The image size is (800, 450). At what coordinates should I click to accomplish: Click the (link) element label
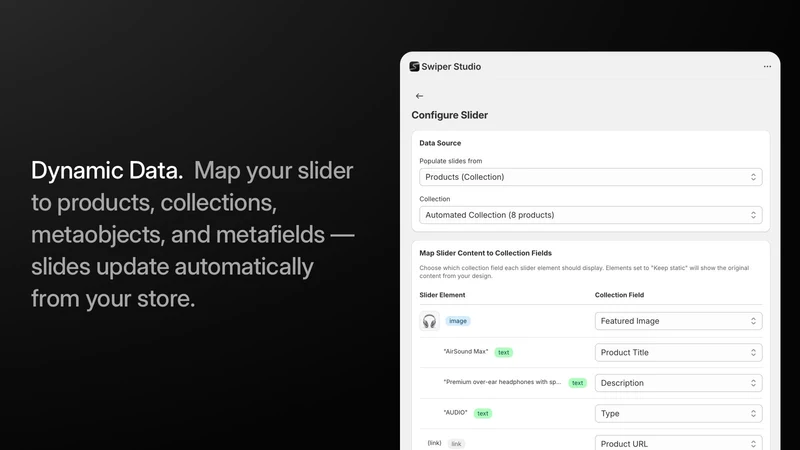click(x=434, y=443)
